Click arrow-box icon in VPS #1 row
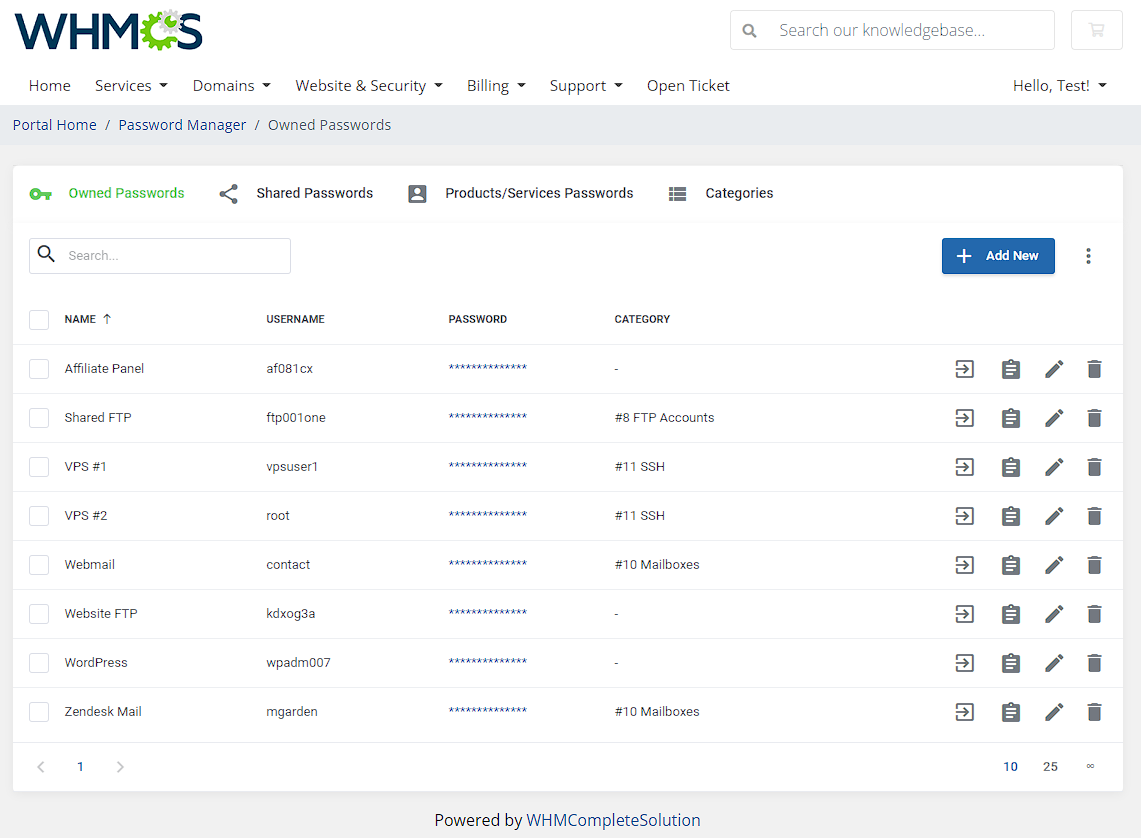 click(x=964, y=467)
